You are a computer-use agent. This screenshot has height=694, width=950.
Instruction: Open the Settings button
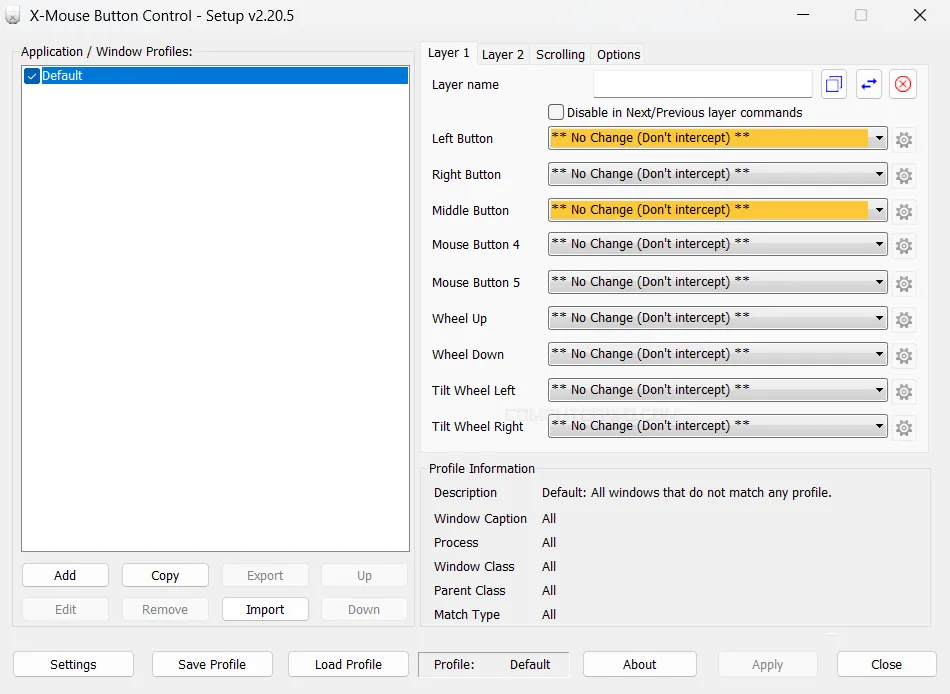click(73, 664)
